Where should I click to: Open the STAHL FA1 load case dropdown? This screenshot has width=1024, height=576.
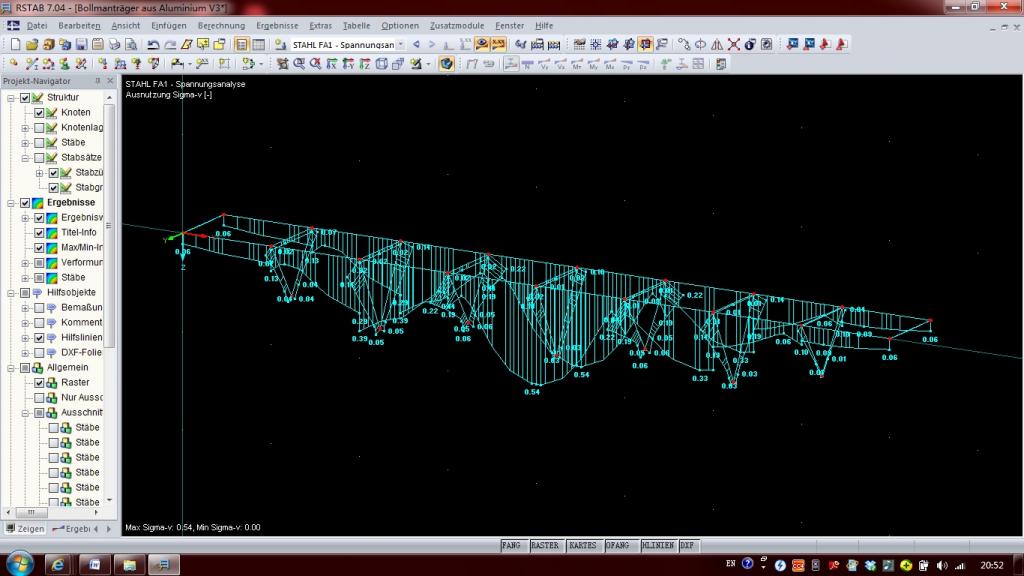pos(401,44)
